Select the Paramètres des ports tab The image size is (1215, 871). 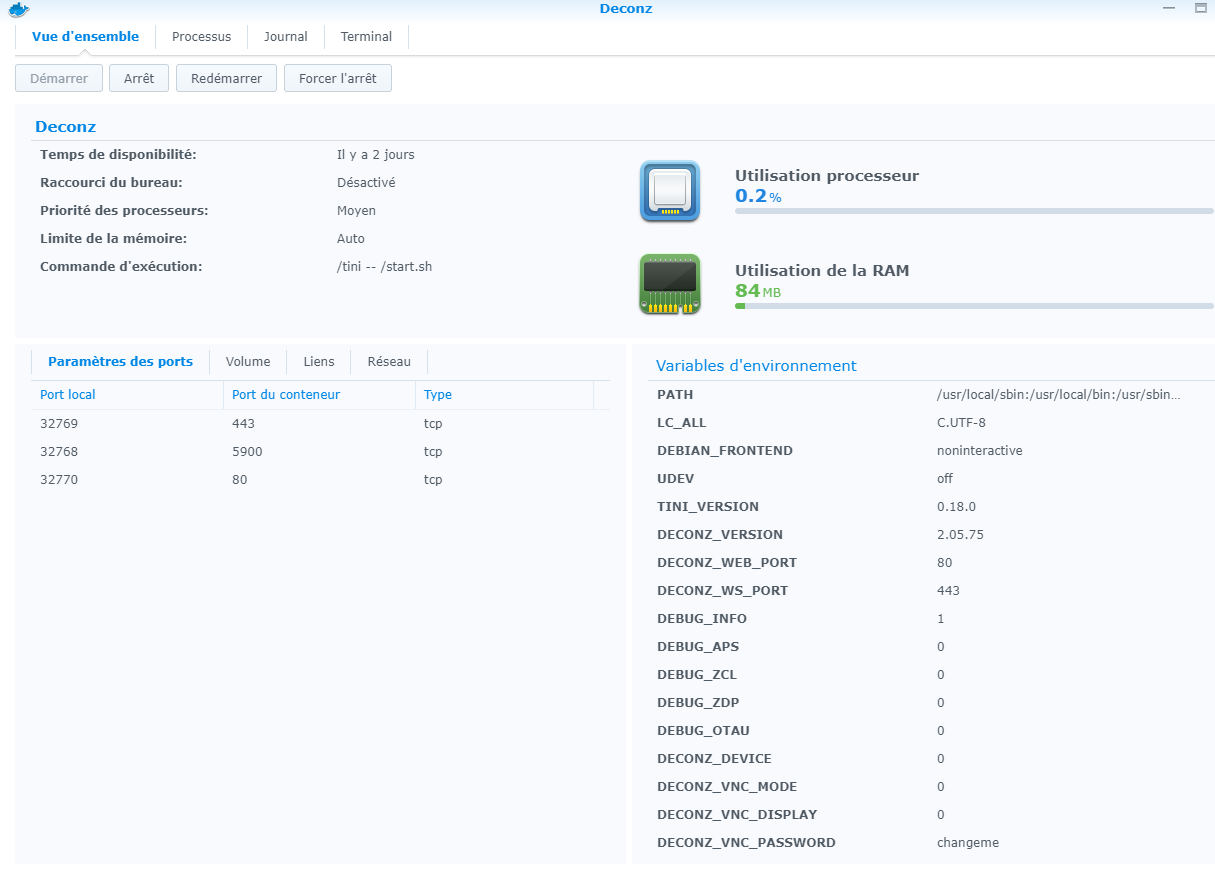pyautogui.click(x=120, y=362)
